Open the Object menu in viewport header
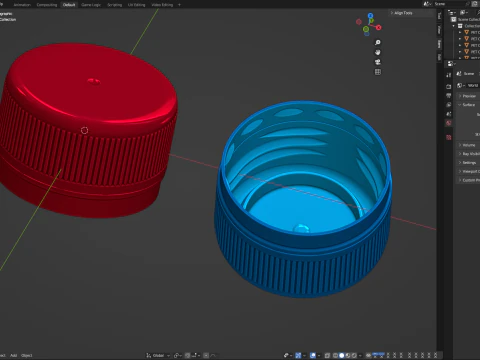This screenshot has width=480, height=360. point(27,355)
